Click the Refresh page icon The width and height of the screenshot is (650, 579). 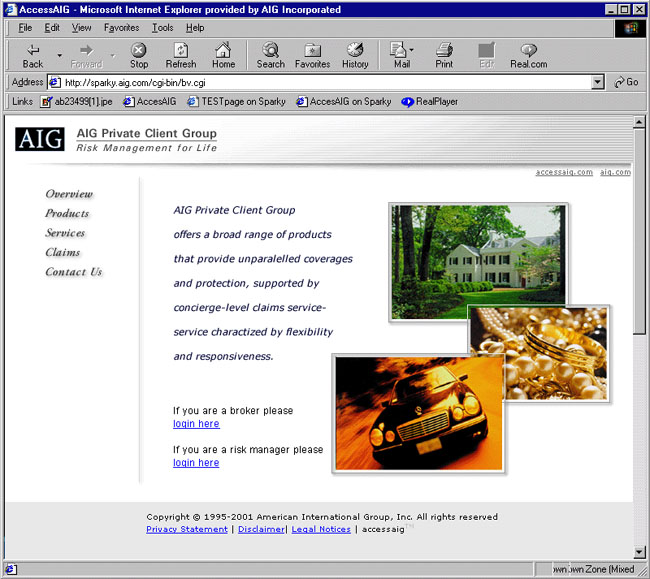[181, 50]
